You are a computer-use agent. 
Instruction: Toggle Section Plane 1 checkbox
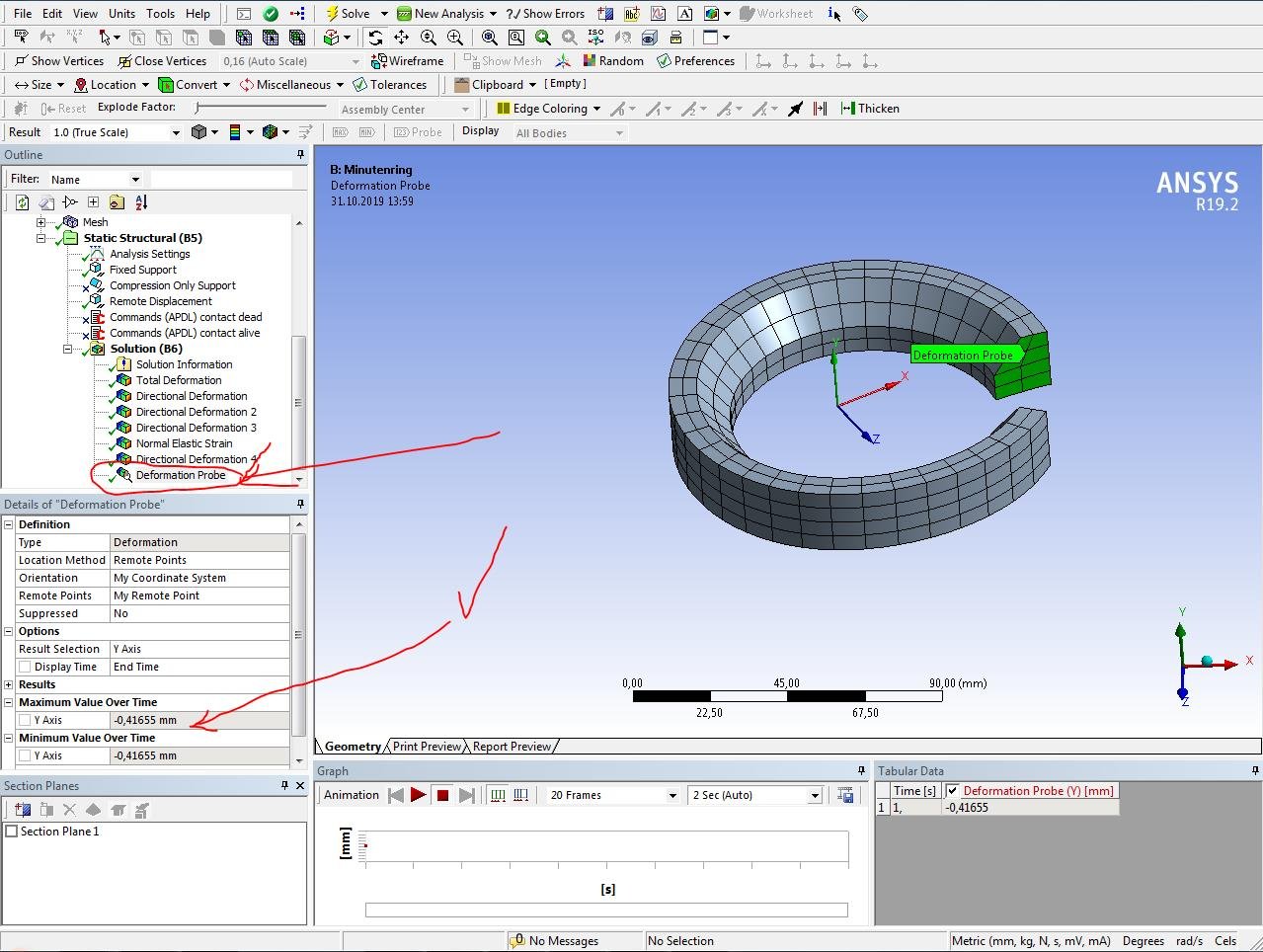click(12, 832)
